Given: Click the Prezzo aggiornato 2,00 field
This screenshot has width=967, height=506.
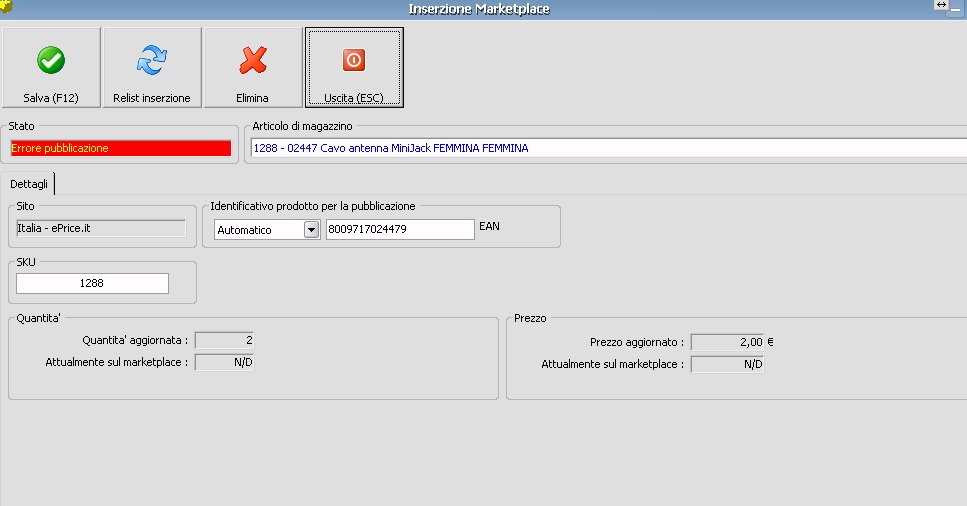Looking at the screenshot, I should coord(728,342).
